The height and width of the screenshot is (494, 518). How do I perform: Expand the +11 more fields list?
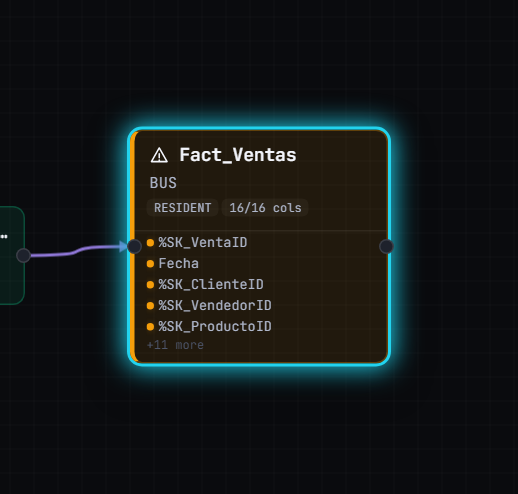click(x=175, y=345)
